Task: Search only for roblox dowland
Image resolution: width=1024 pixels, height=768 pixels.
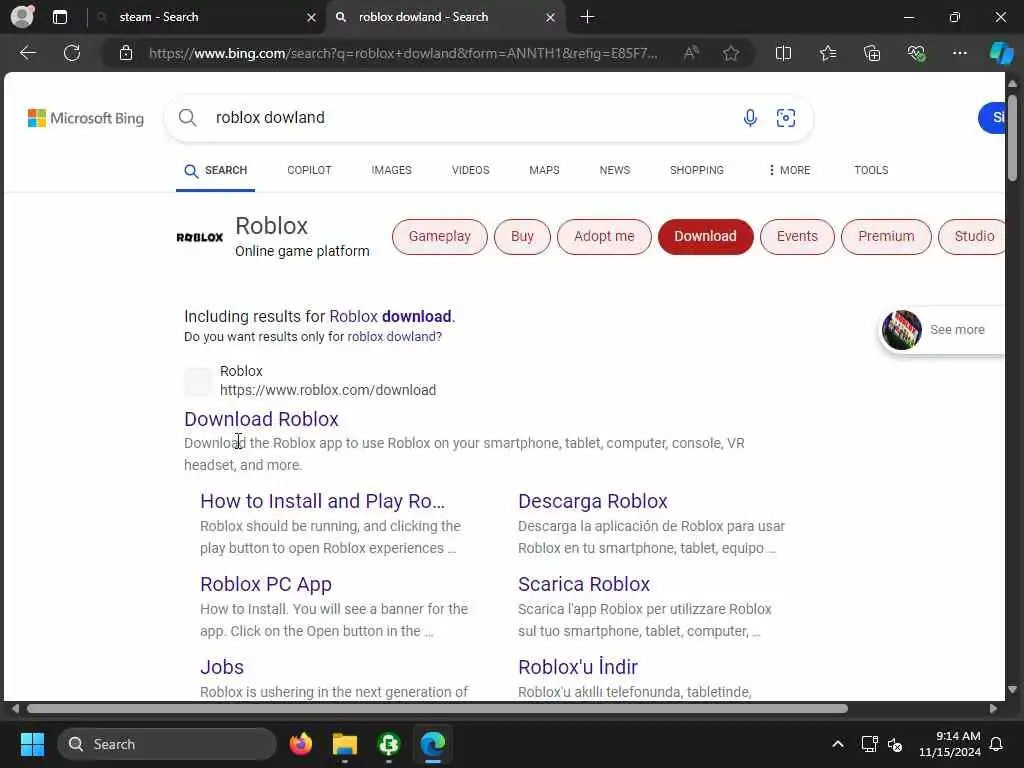Action: coord(394,337)
